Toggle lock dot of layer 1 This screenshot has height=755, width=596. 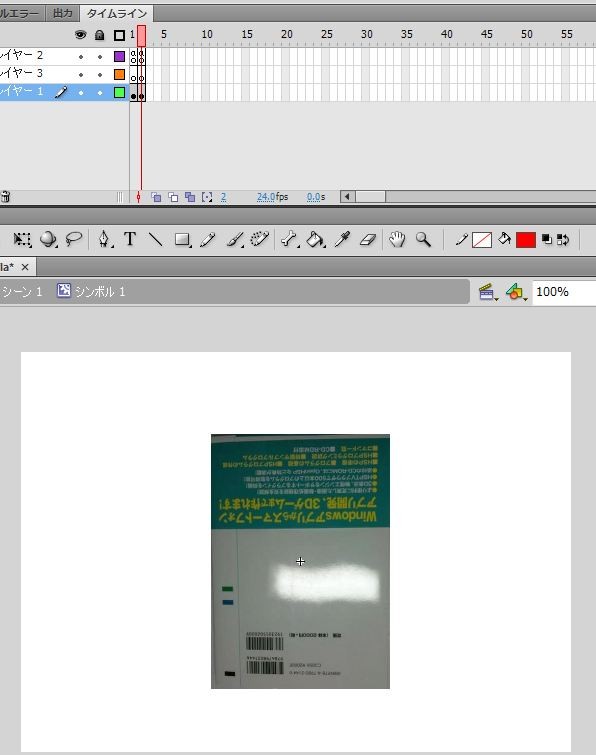pos(100,92)
